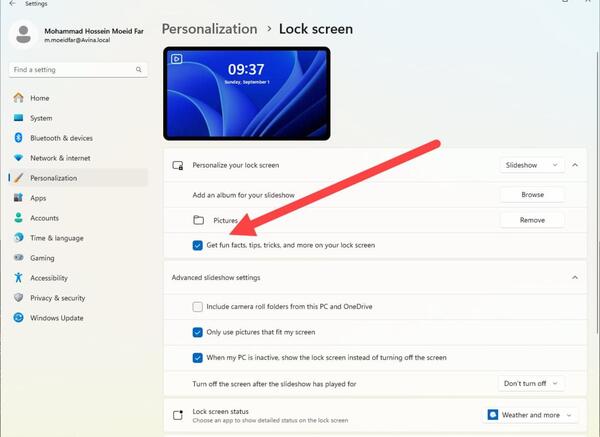Click the Weather app icon in dropdown

(493, 415)
